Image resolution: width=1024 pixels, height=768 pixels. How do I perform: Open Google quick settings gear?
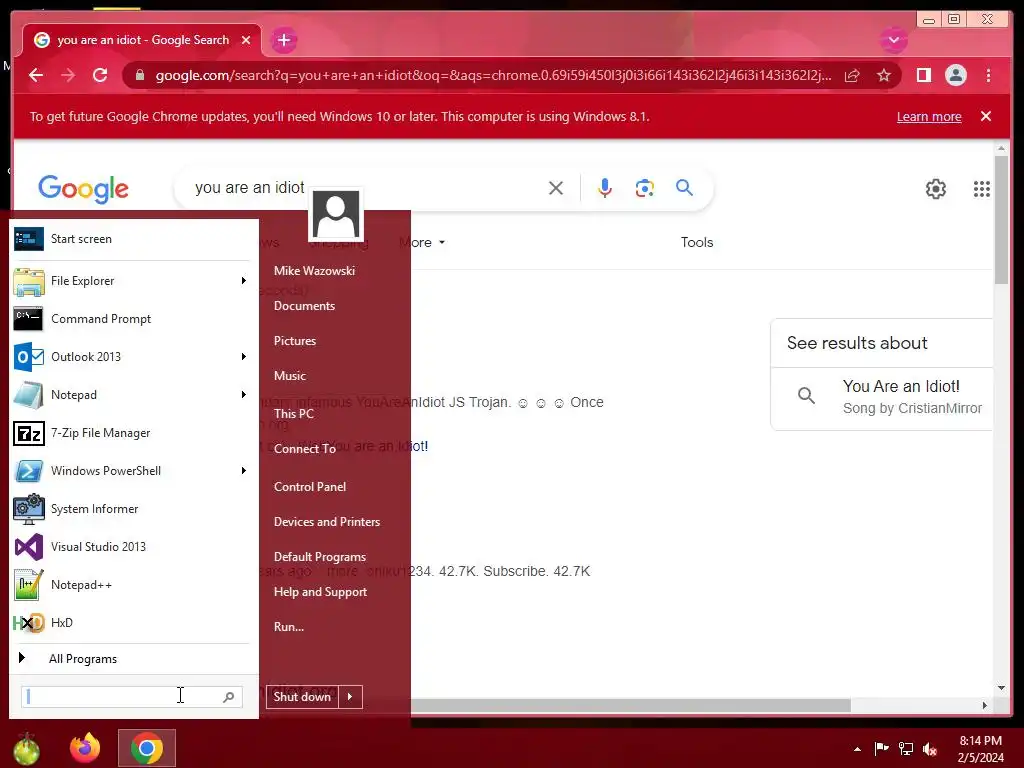click(935, 189)
